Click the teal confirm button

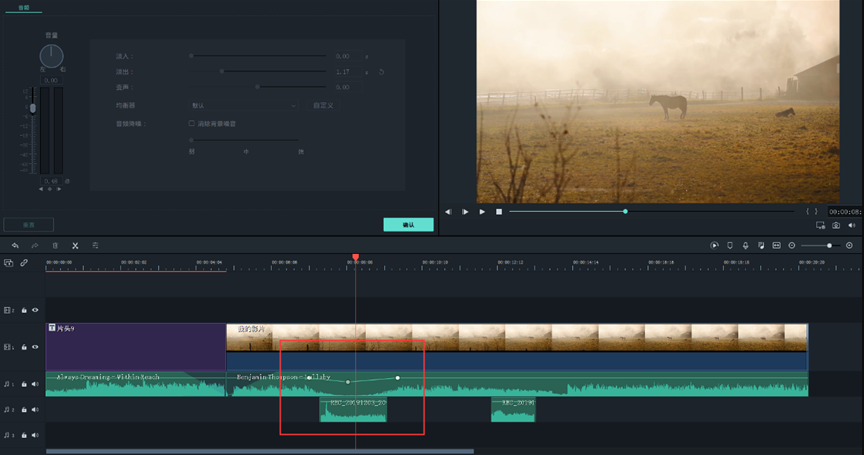pyautogui.click(x=408, y=225)
